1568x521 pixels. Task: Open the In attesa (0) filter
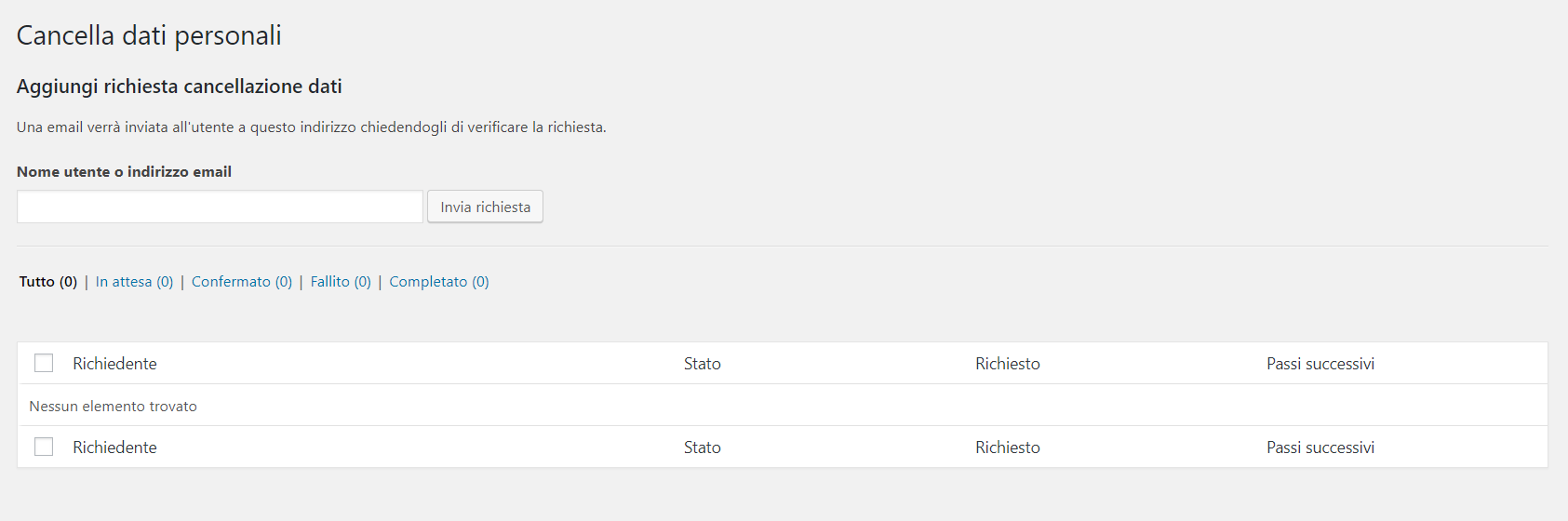click(134, 282)
